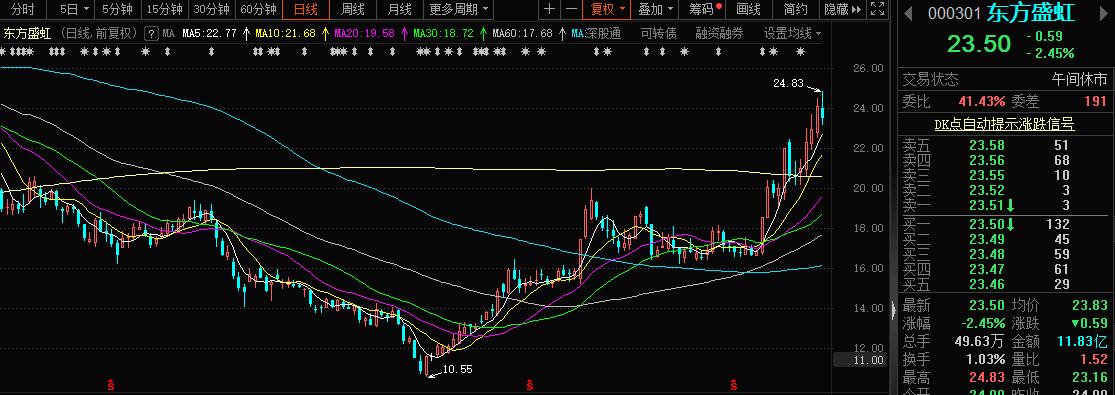Toggle 画线 drawing tools
Viewport: 1115px width, 395px height.
point(748,9)
